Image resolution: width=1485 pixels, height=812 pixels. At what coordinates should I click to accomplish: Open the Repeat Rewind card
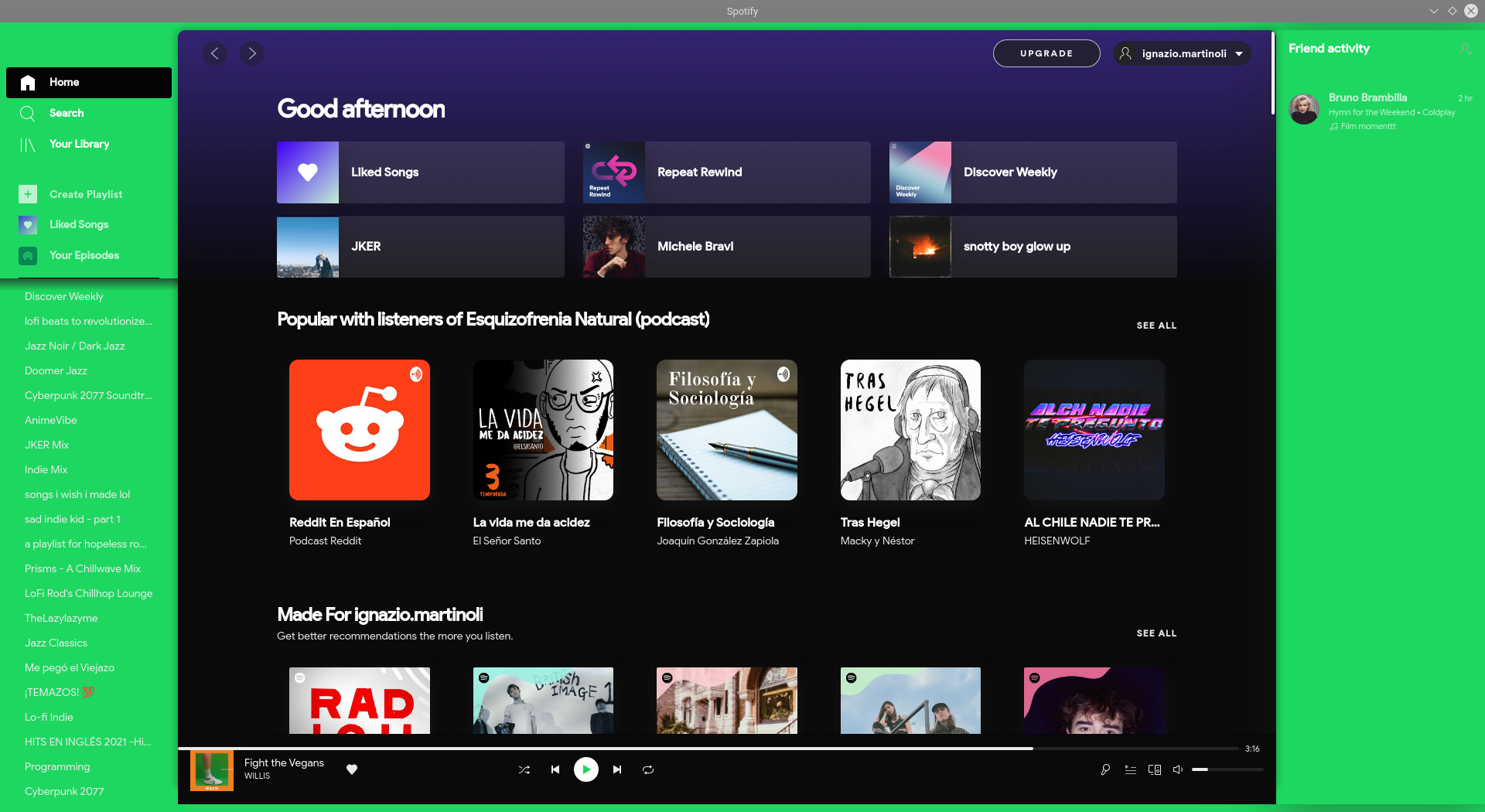pyautogui.click(x=727, y=172)
